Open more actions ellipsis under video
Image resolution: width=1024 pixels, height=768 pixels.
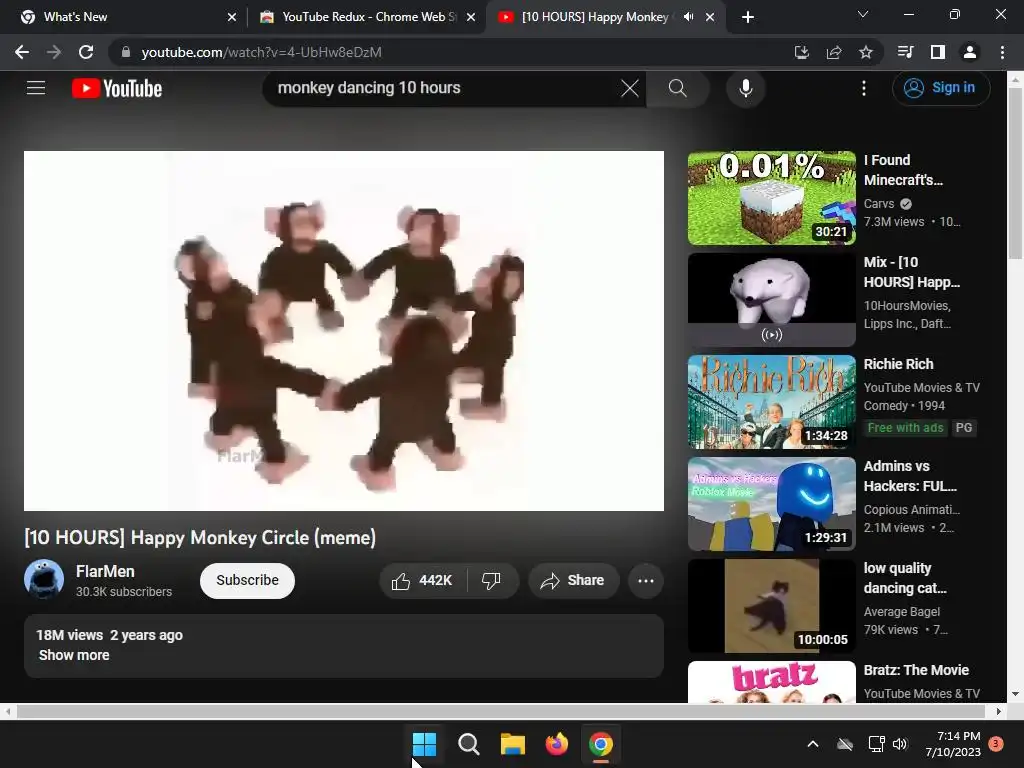tap(646, 581)
